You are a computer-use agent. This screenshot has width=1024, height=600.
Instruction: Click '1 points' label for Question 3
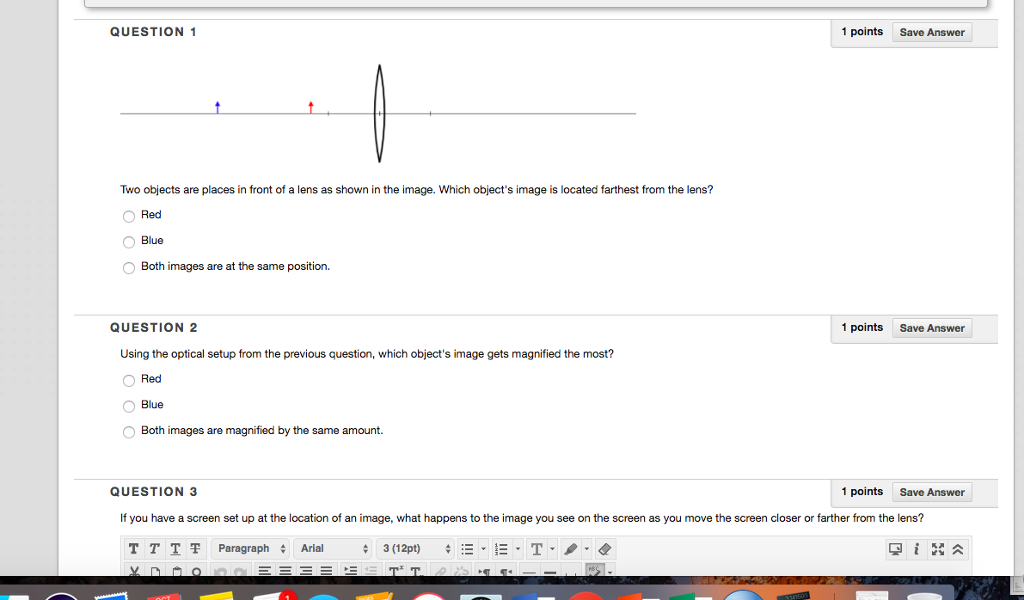tap(862, 491)
